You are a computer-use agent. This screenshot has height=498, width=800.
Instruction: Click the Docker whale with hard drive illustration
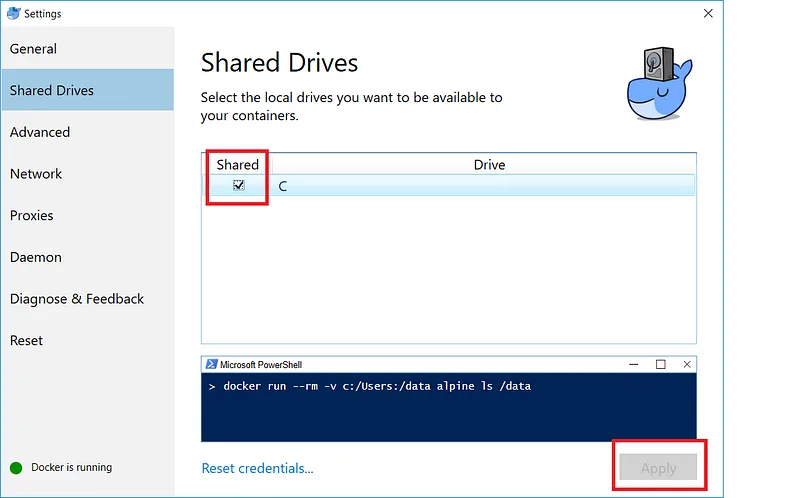(660, 83)
